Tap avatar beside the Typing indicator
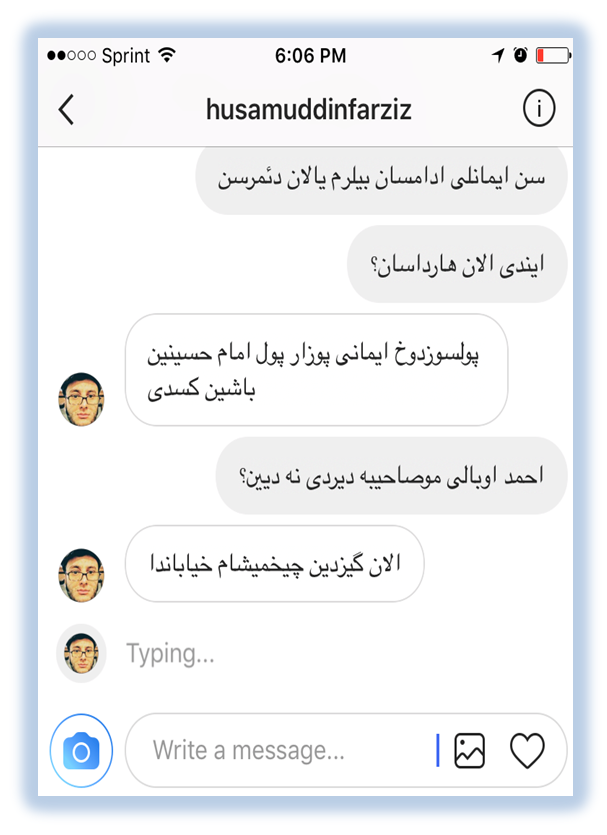607x835 pixels. point(81,654)
